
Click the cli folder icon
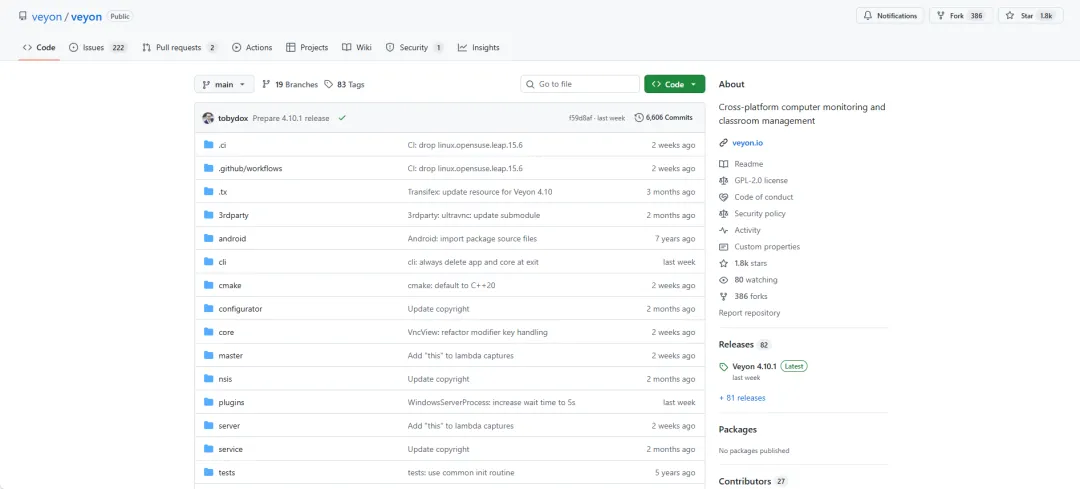click(209, 262)
